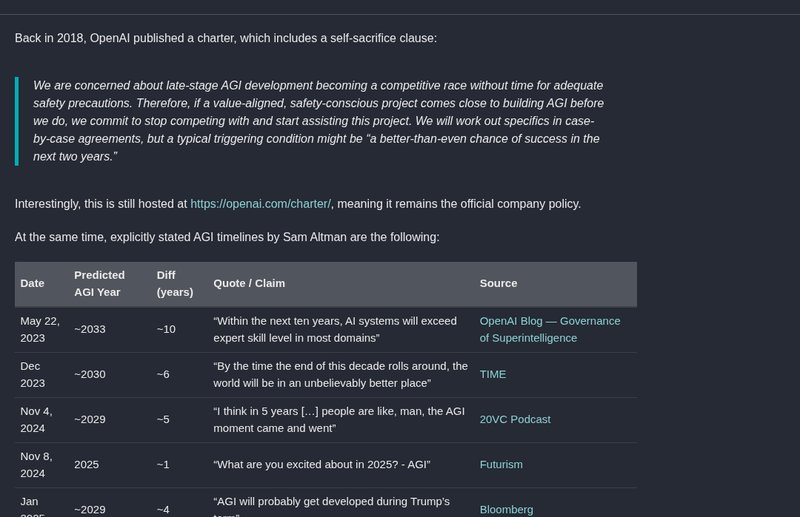
Task: Open the Bloomberg source link
Action: click(x=506, y=509)
